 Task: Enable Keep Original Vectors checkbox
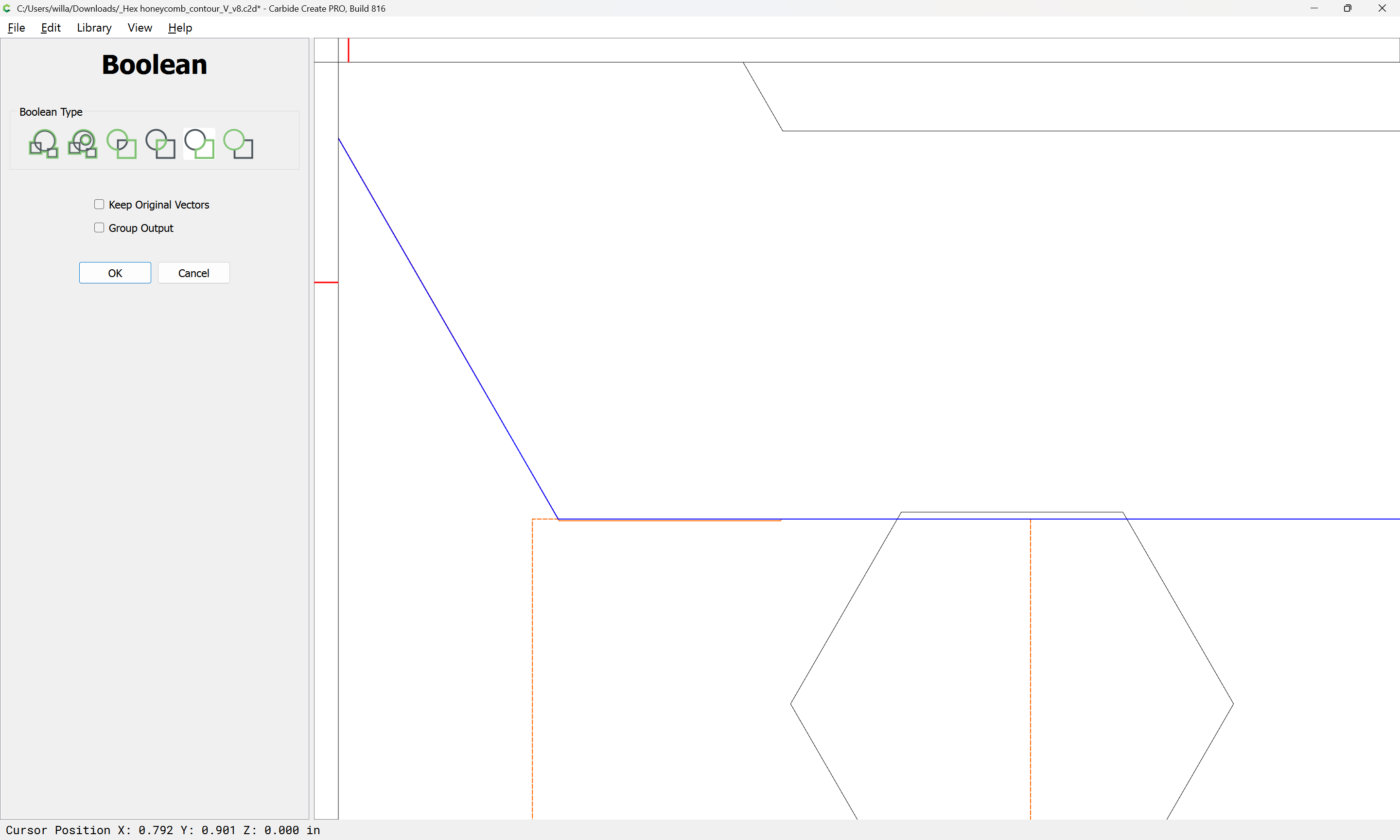click(99, 204)
